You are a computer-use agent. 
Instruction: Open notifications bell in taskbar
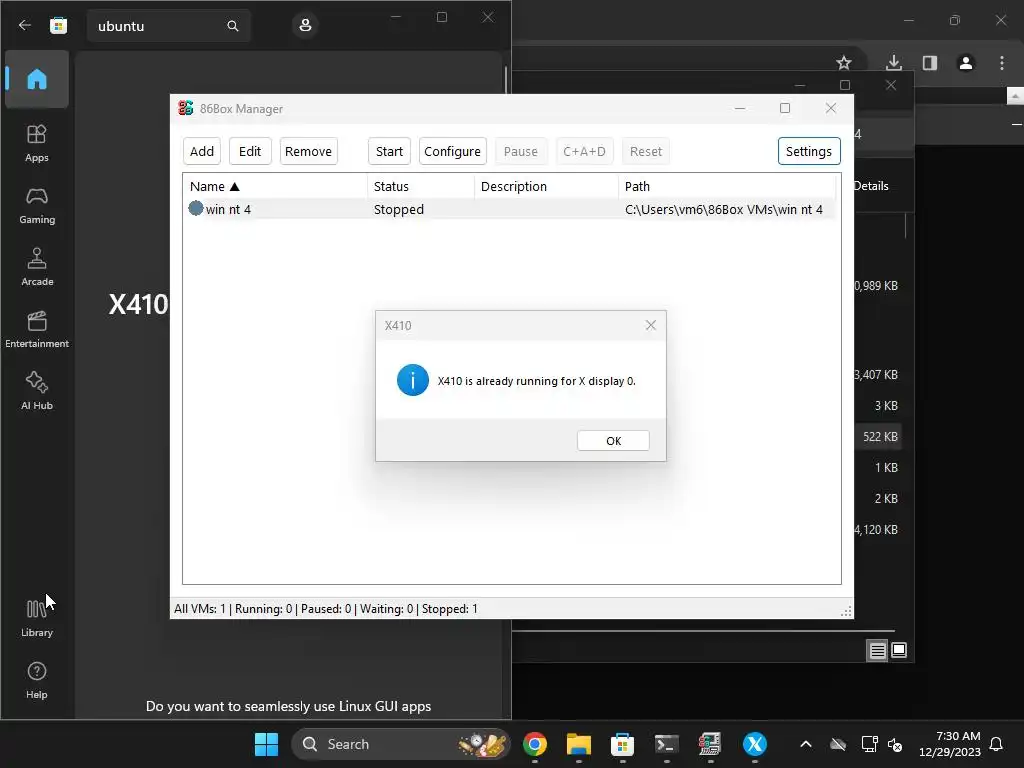(996, 744)
